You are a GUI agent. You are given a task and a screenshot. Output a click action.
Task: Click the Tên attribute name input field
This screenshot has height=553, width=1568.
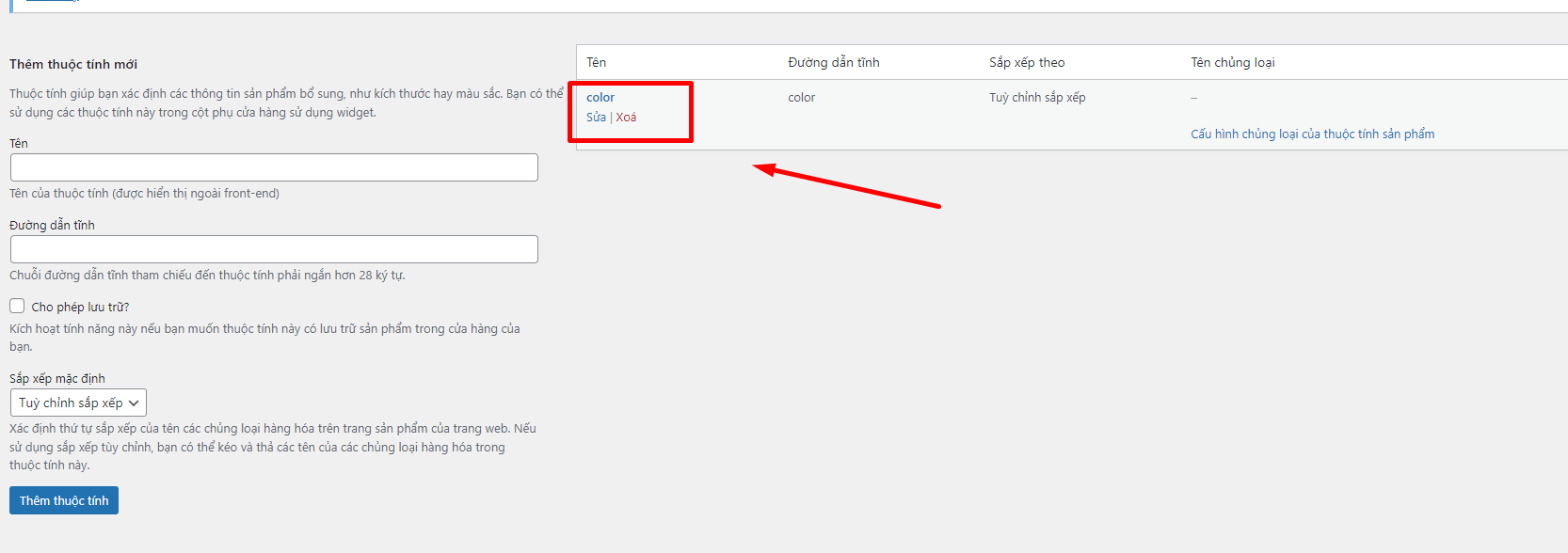click(x=274, y=167)
